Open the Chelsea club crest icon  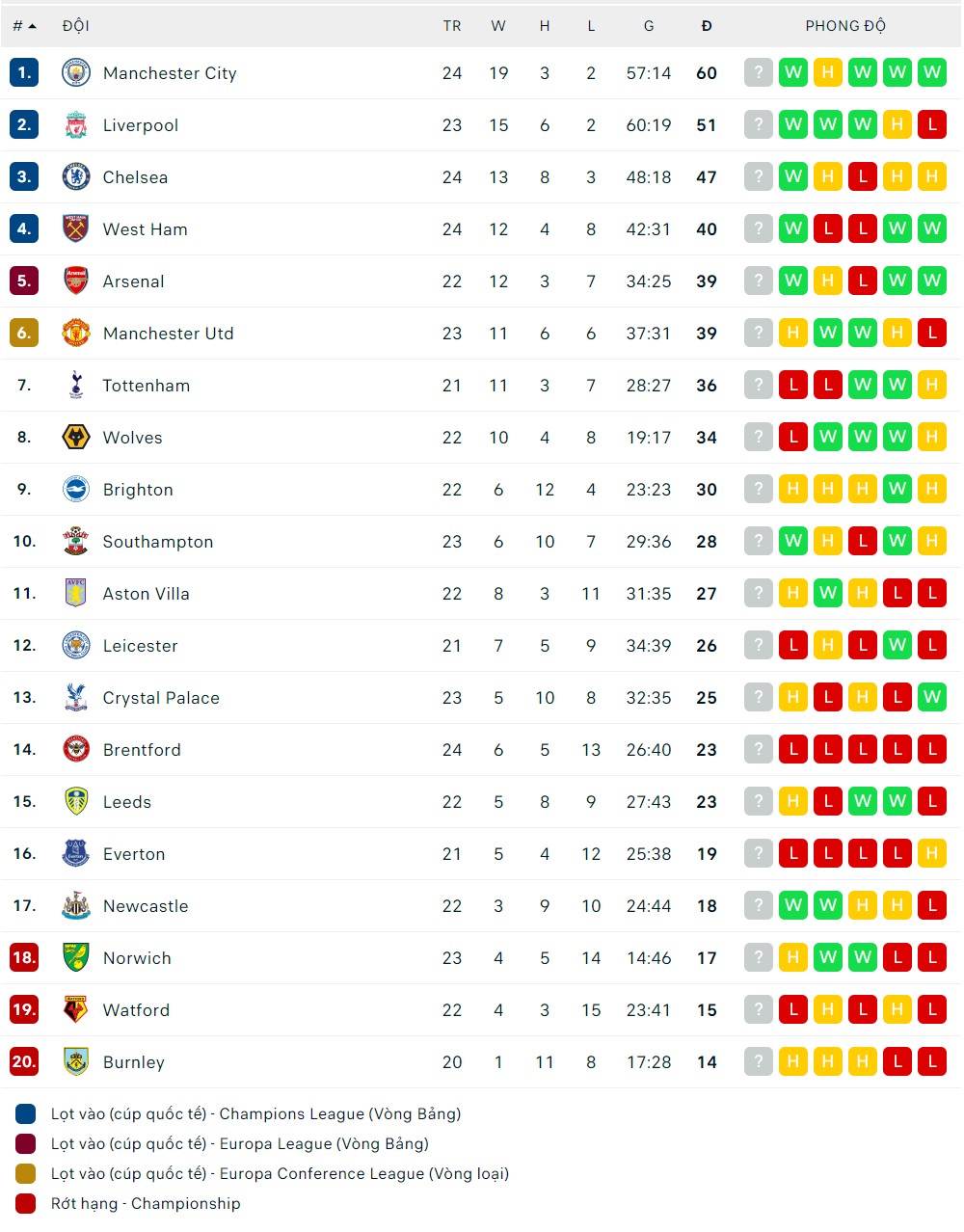click(x=75, y=177)
